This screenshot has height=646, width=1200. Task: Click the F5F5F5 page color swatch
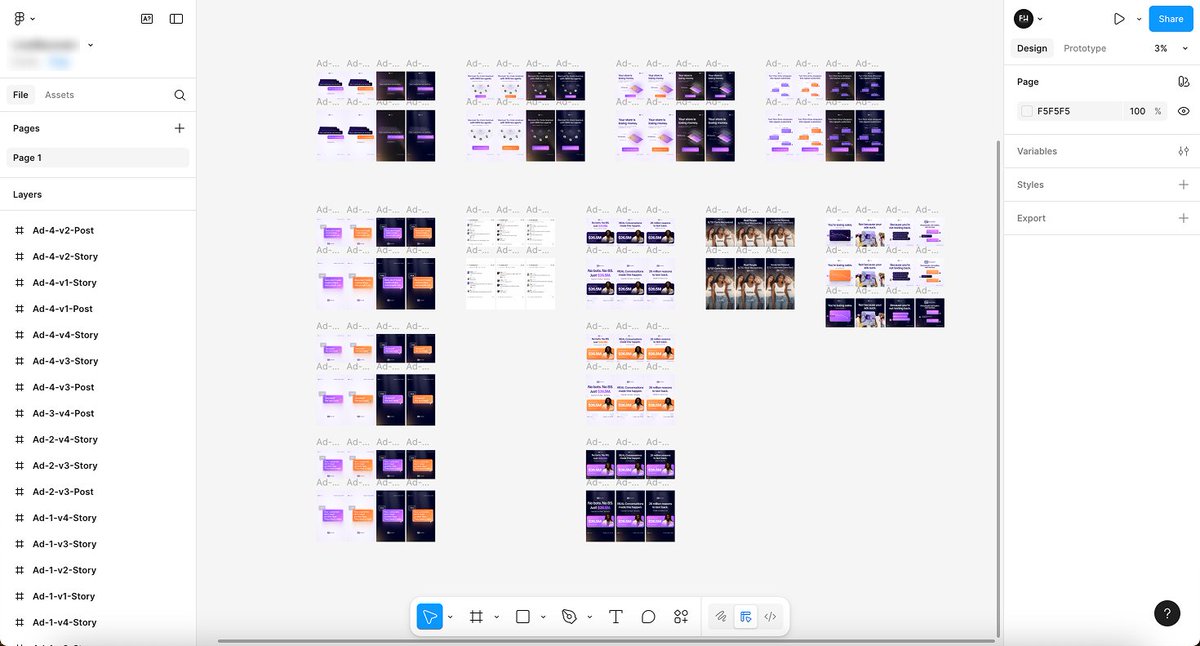tap(1025, 111)
